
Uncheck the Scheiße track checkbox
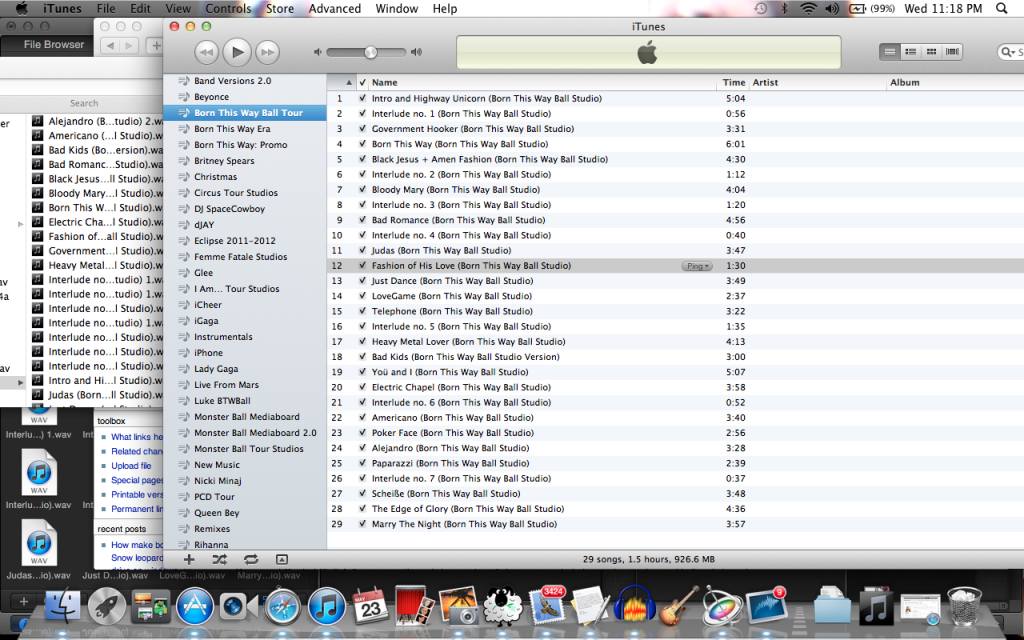point(362,493)
